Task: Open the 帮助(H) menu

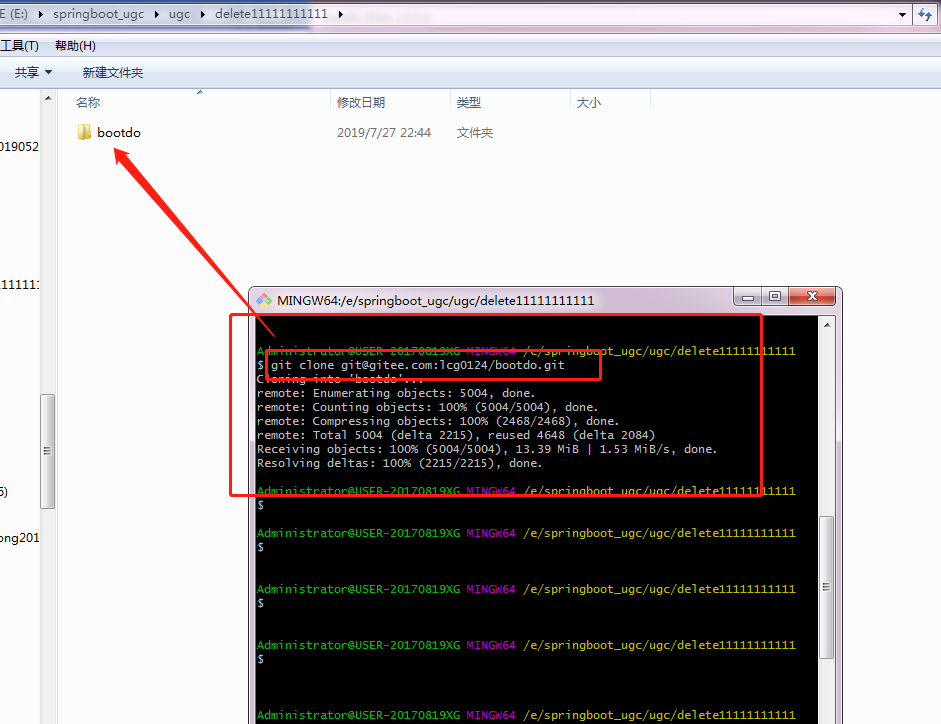Action: click(x=75, y=46)
